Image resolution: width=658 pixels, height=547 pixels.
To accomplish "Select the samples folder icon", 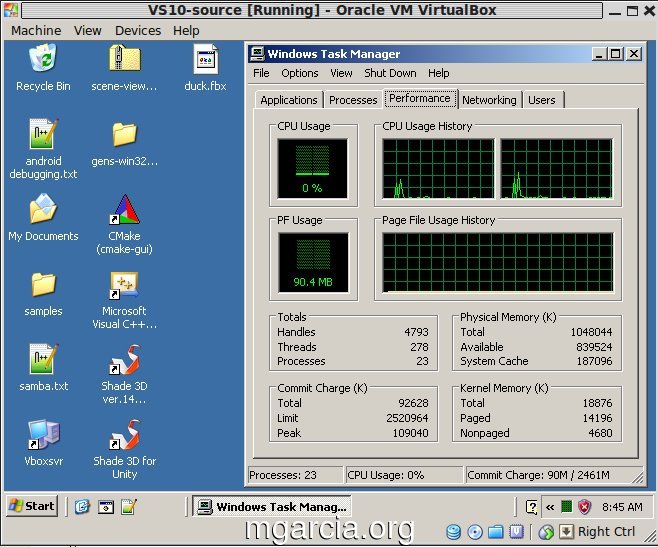I will tap(43, 284).
